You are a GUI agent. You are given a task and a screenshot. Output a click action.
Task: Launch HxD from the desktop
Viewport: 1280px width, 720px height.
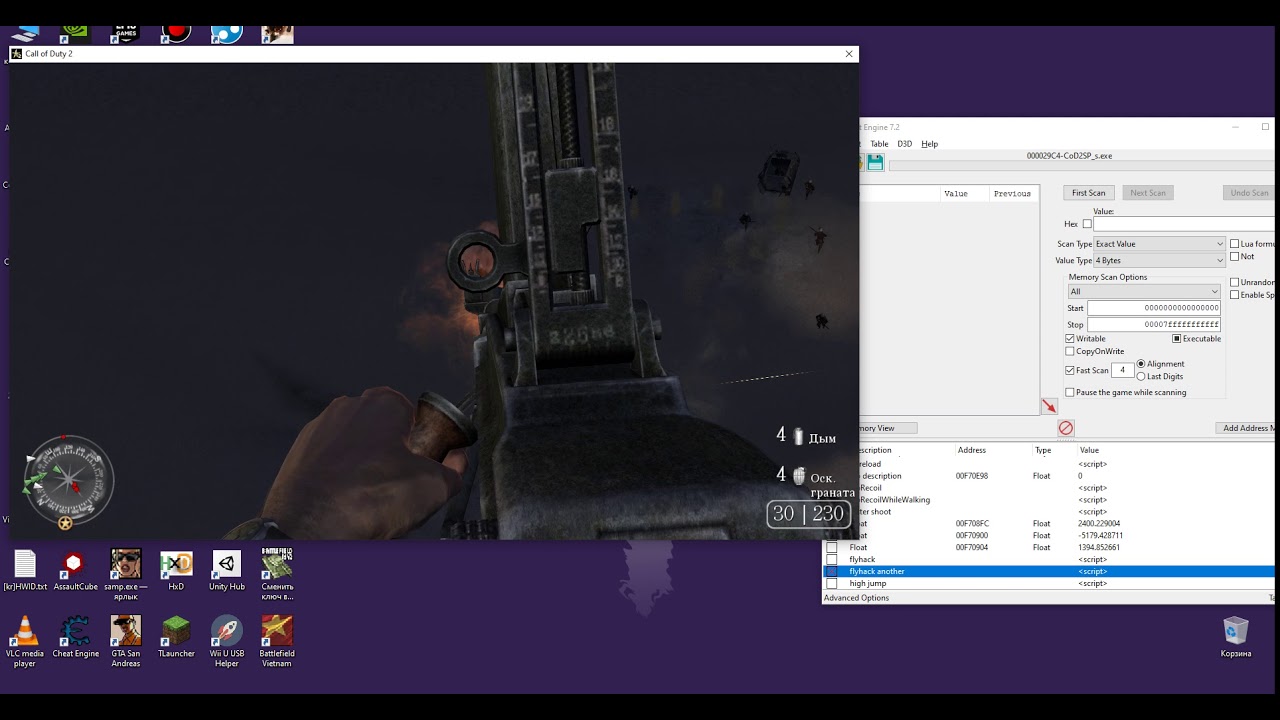point(176,571)
